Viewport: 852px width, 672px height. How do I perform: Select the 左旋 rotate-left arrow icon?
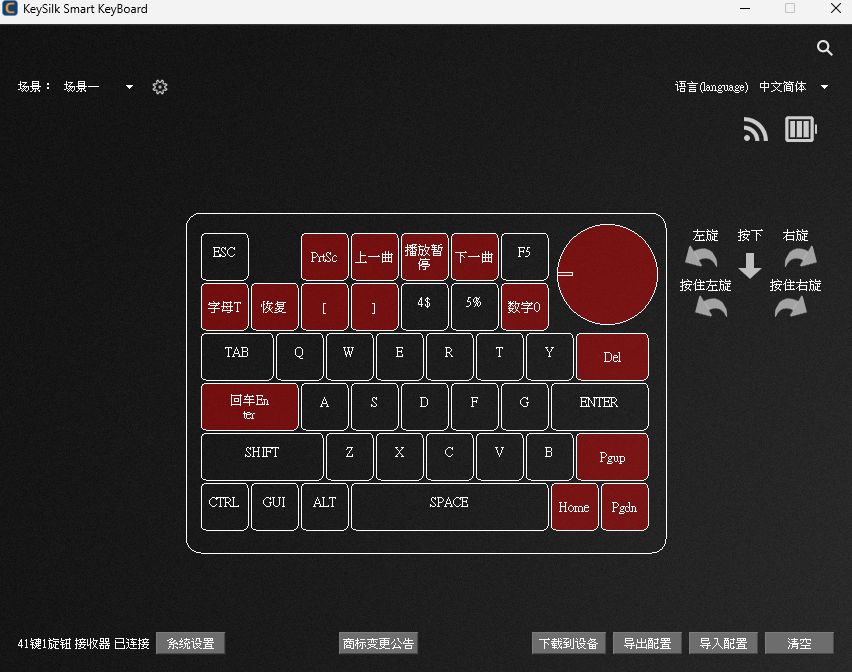coord(701,256)
